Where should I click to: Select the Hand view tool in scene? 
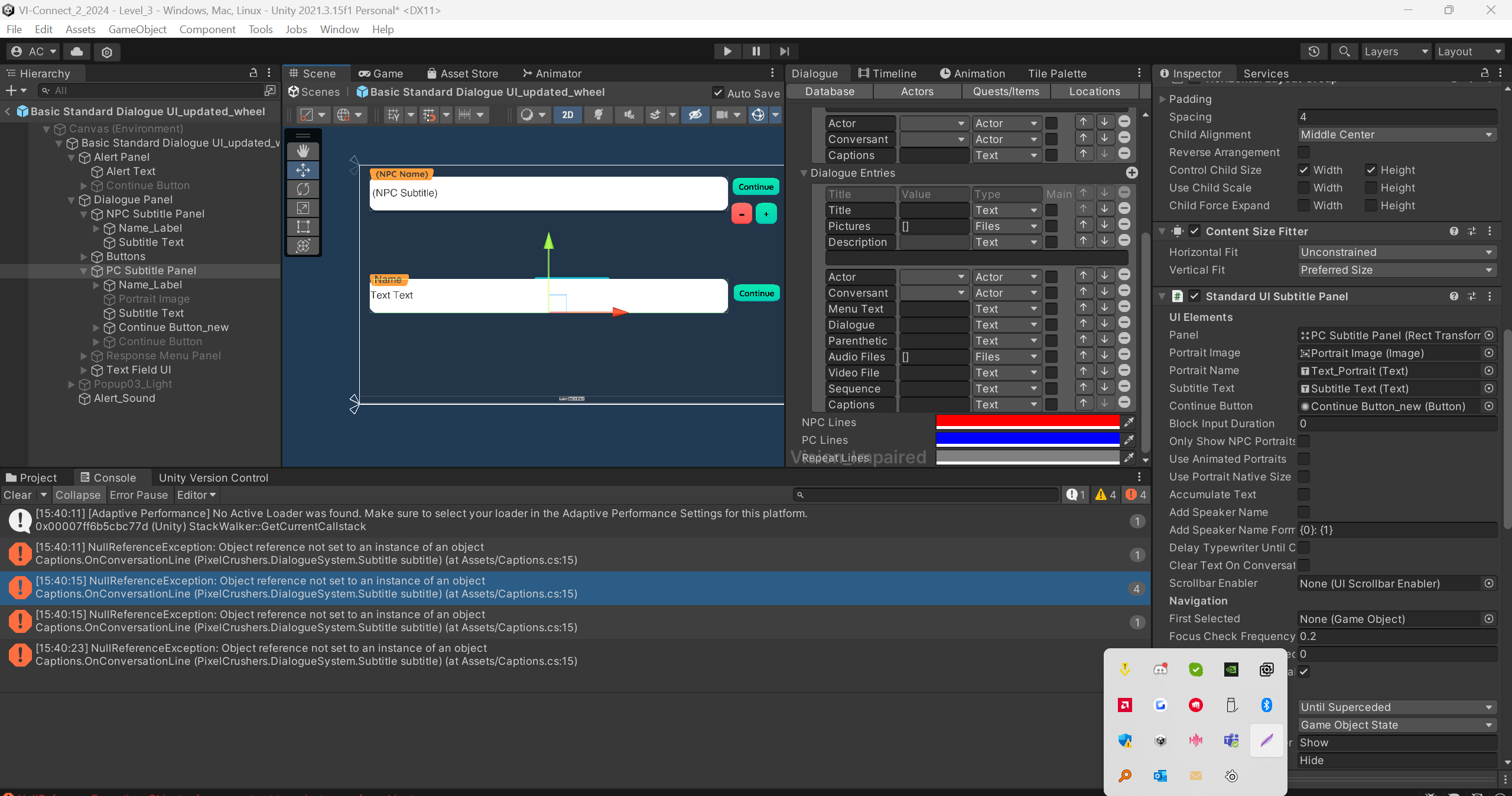(303, 151)
